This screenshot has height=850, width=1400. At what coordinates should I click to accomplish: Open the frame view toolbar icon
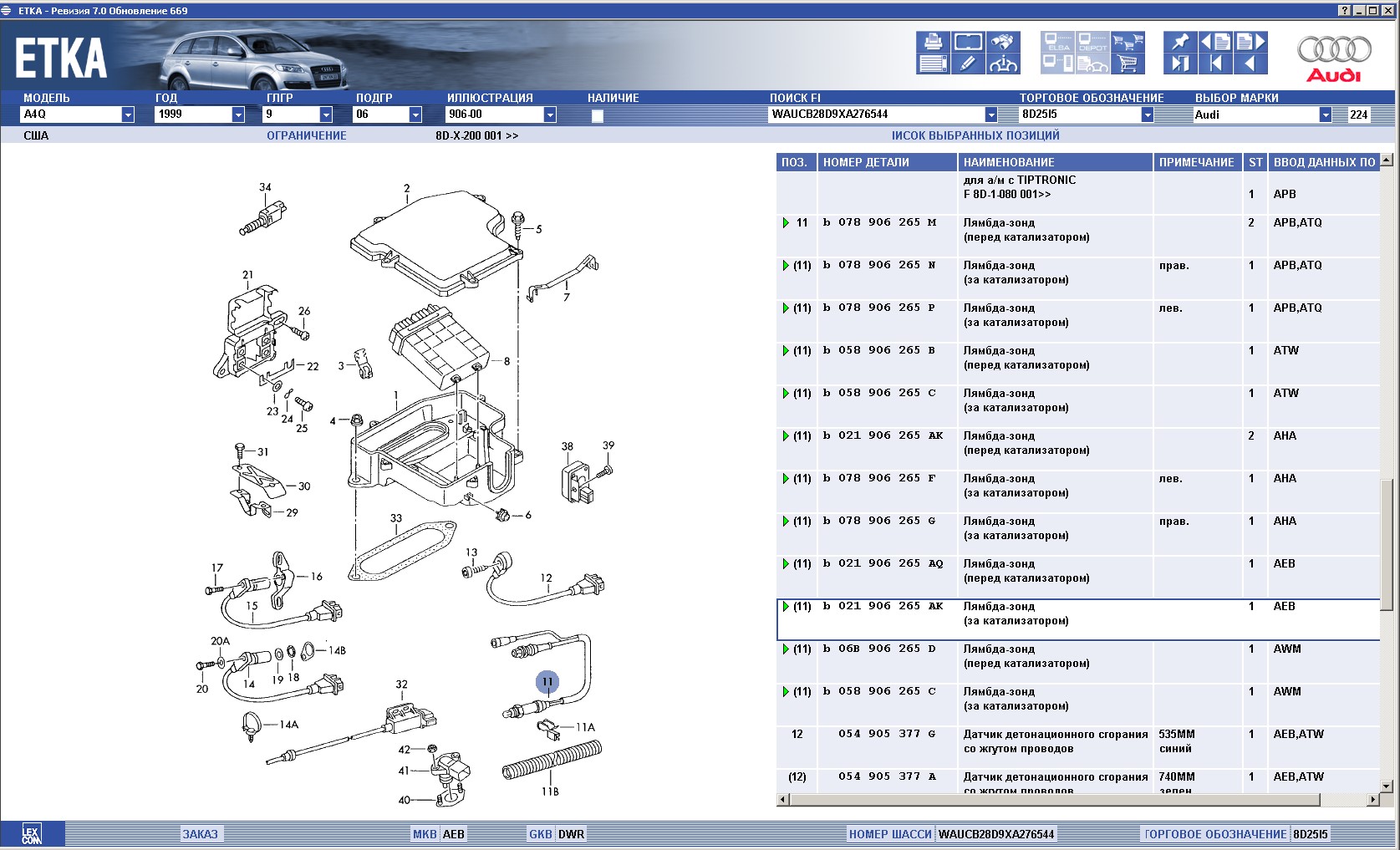click(x=968, y=42)
